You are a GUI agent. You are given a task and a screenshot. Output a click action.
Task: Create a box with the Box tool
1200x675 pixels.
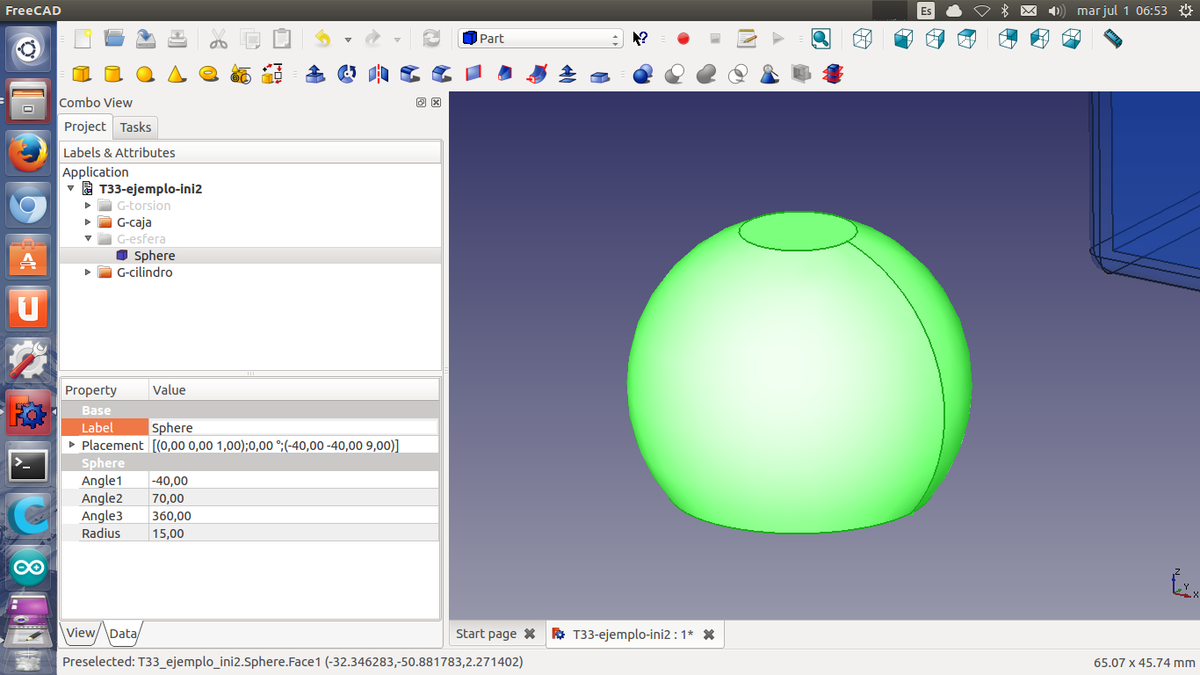tap(82, 74)
